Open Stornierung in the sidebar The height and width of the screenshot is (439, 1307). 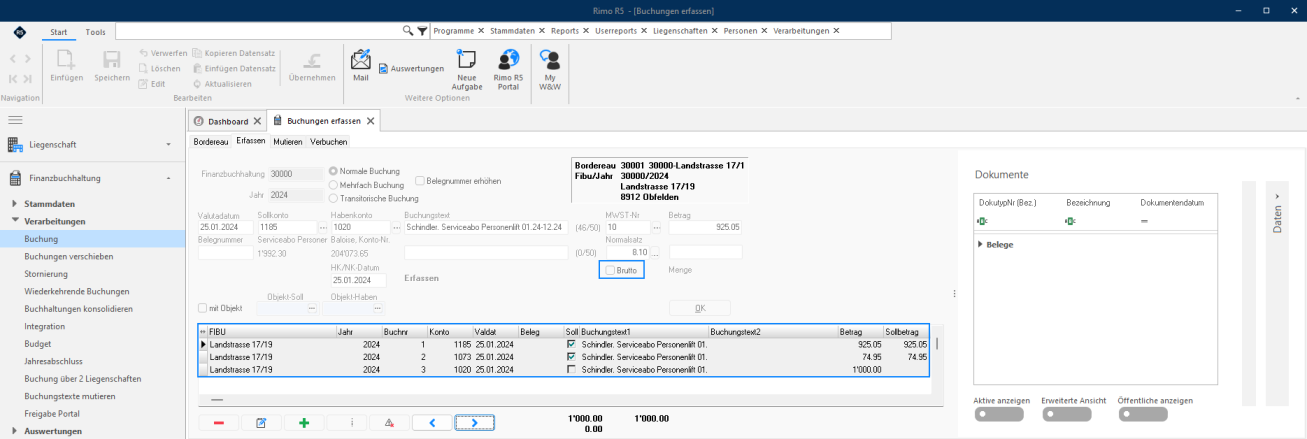[46, 274]
